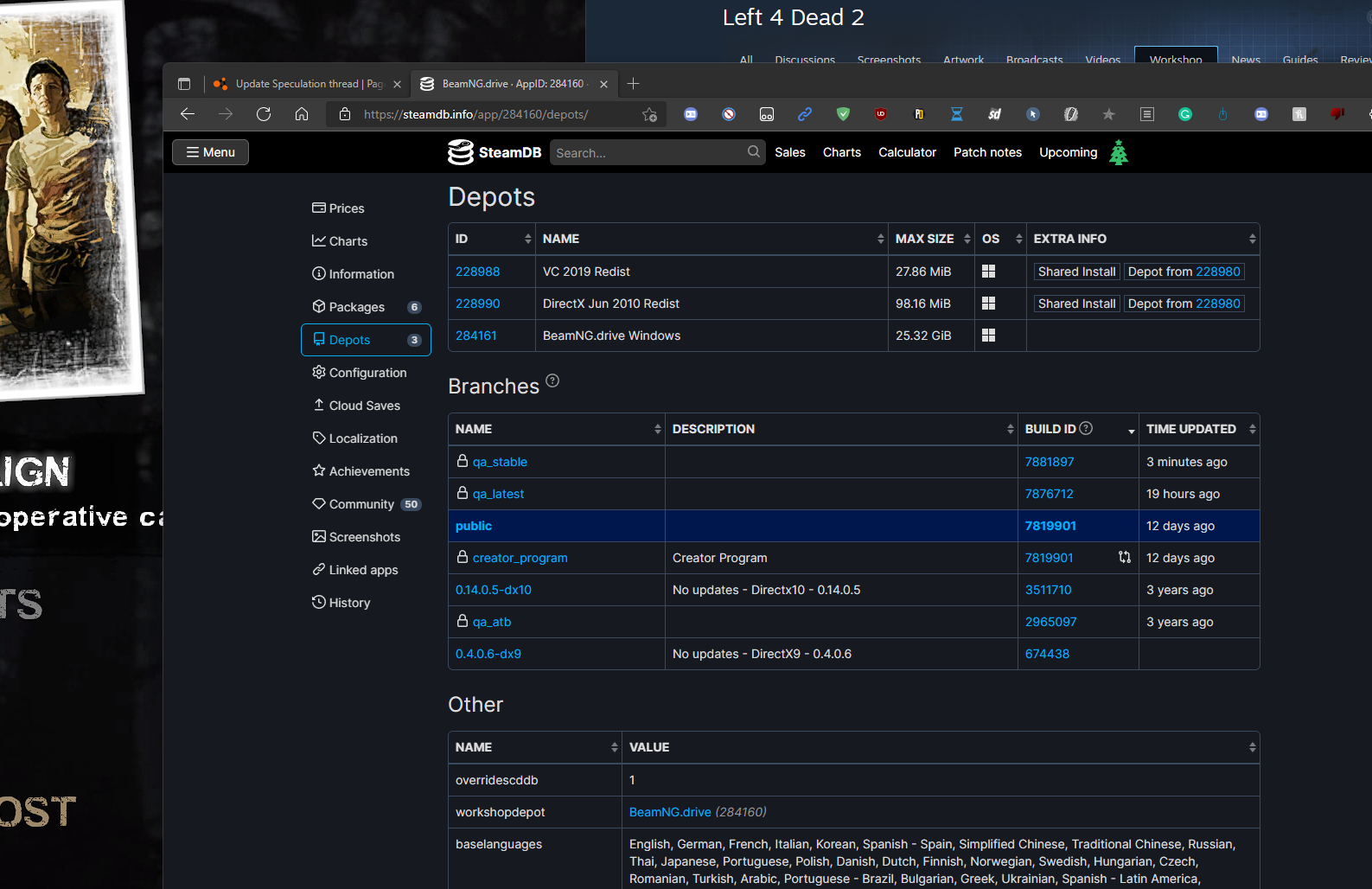This screenshot has height=889, width=1372.
Task: Click the Grammarly extension icon
Action: [1185, 114]
